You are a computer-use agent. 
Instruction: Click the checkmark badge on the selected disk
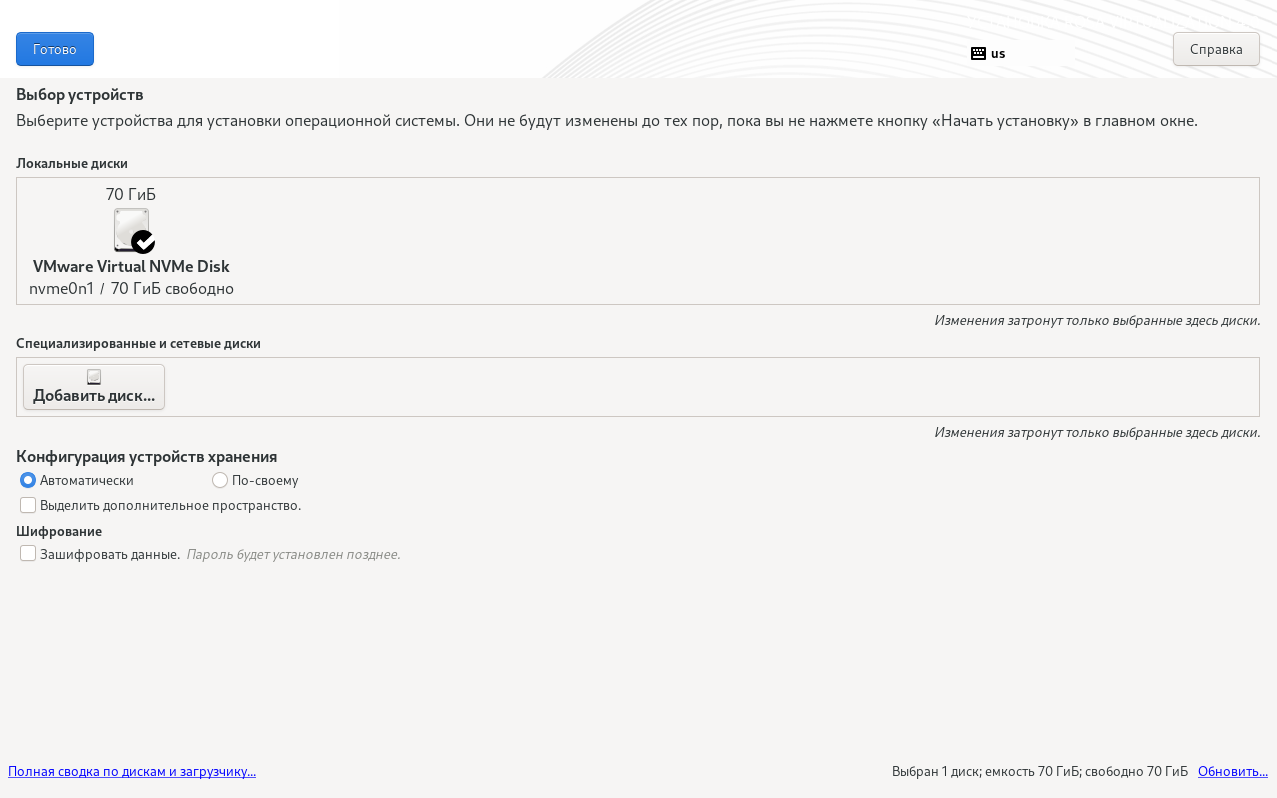[144, 242]
